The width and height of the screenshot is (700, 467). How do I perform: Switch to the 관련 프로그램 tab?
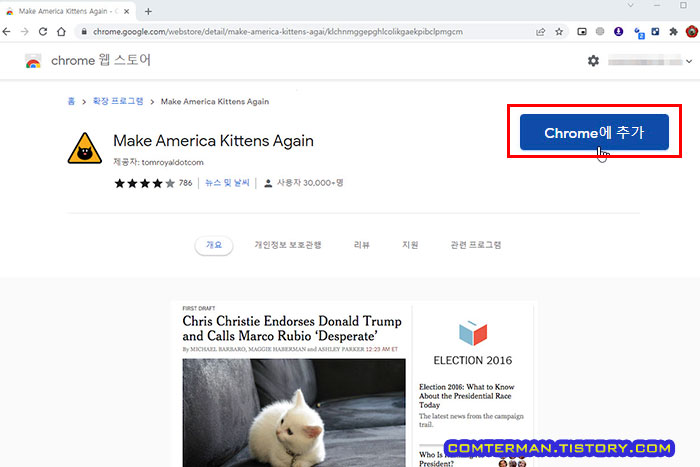476,245
